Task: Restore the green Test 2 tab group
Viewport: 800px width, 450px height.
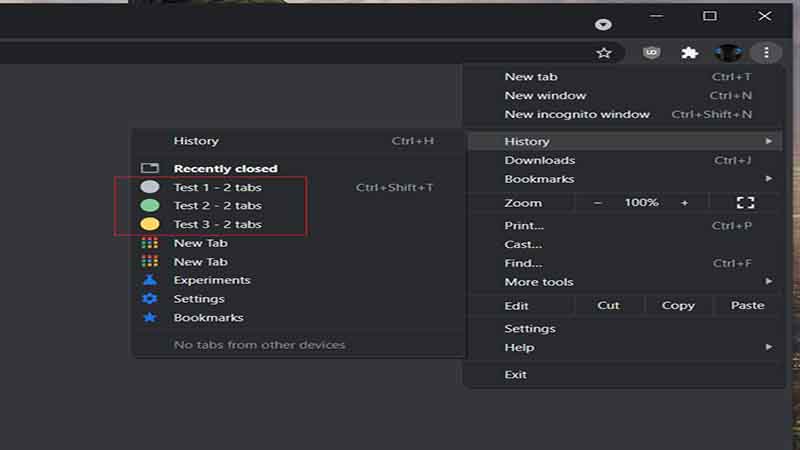Action: 217,206
